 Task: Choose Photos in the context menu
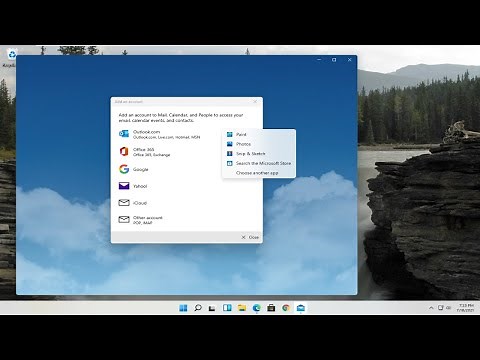tap(259, 144)
